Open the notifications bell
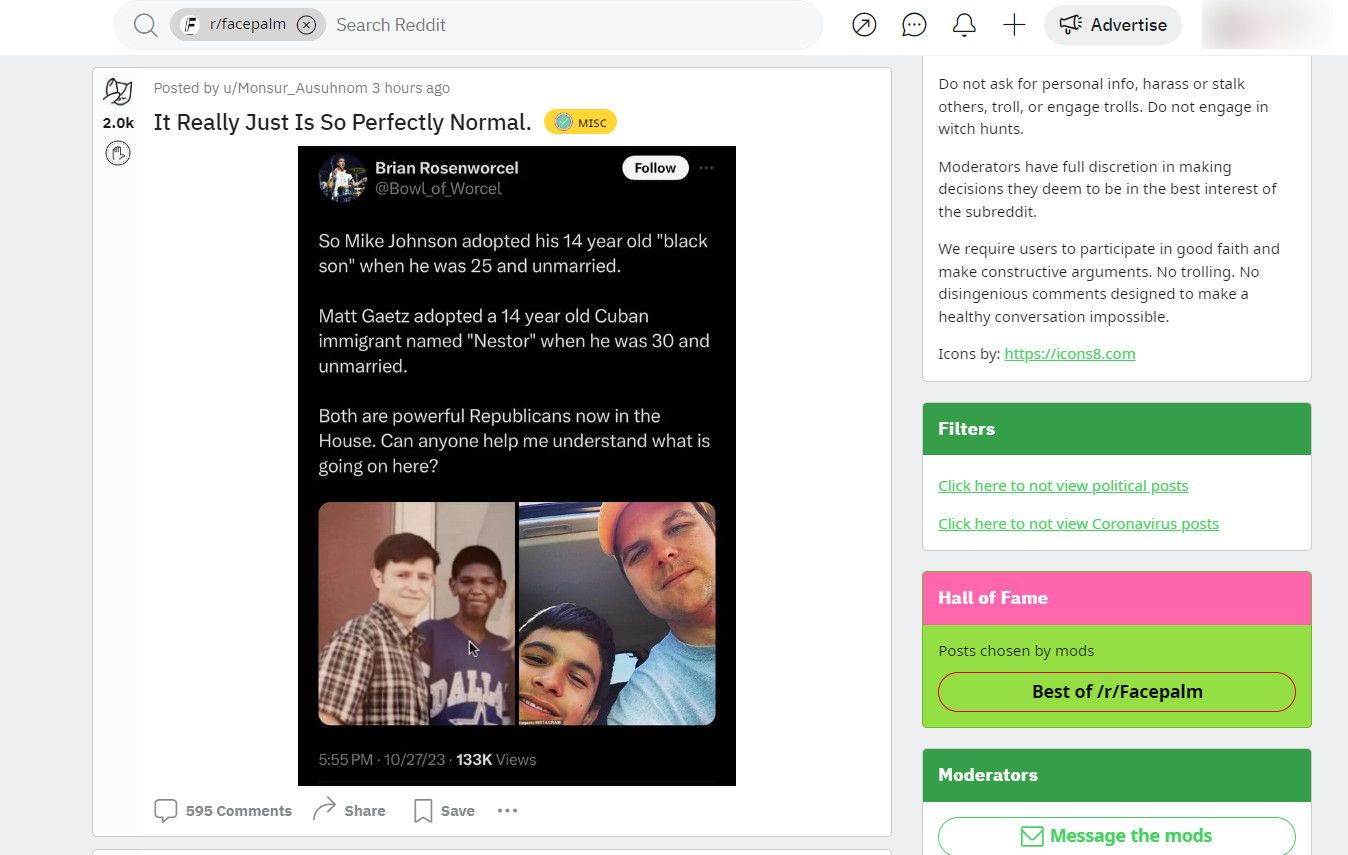 pos(964,25)
